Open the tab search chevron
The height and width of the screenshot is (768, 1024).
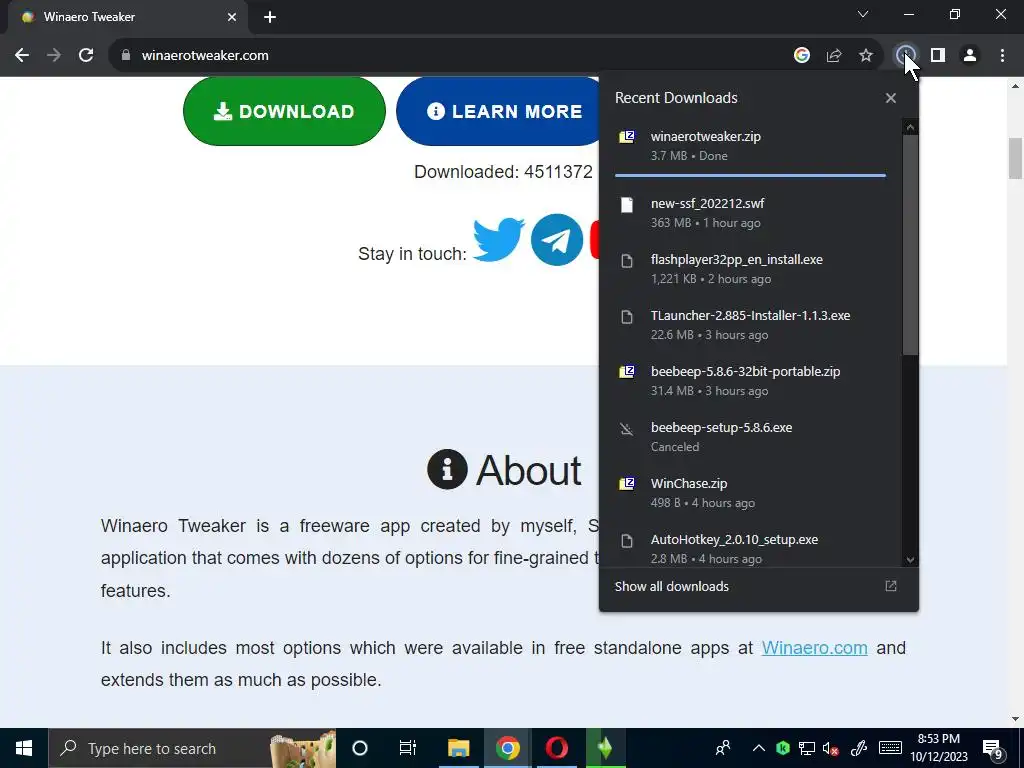[863, 14]
